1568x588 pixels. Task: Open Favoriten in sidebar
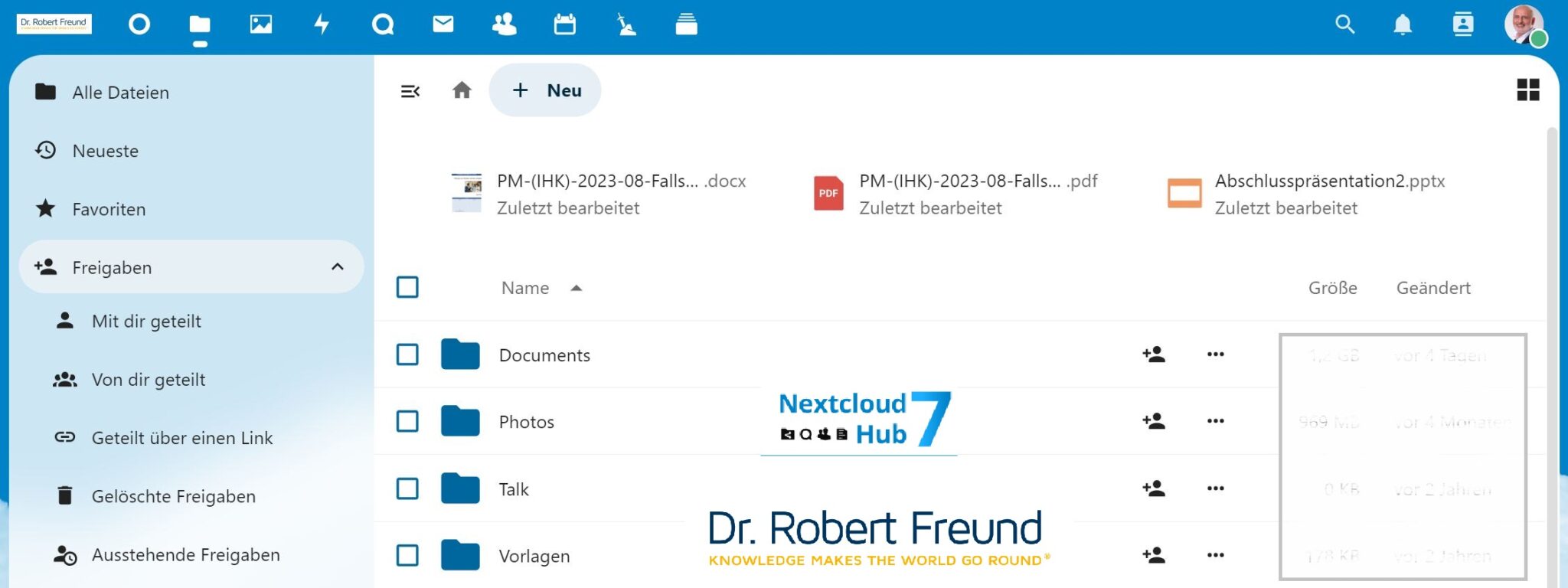click(x=191, y=209)
